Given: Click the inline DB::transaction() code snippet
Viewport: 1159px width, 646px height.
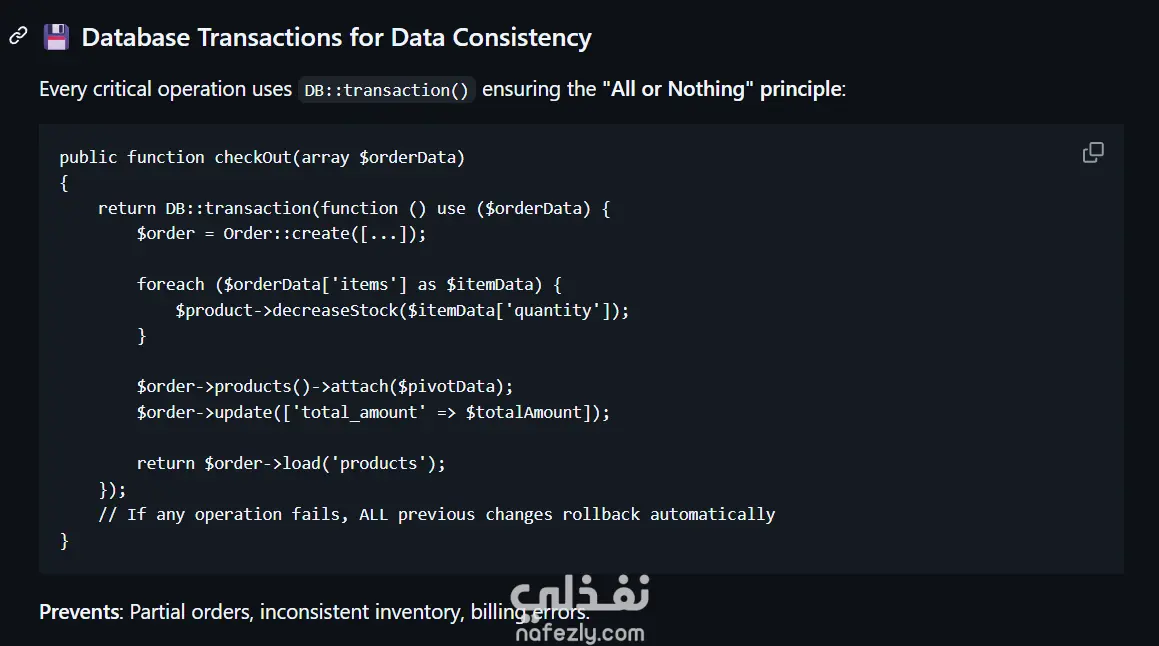Looking at the screenshot, I should click(x=386, y=90).
